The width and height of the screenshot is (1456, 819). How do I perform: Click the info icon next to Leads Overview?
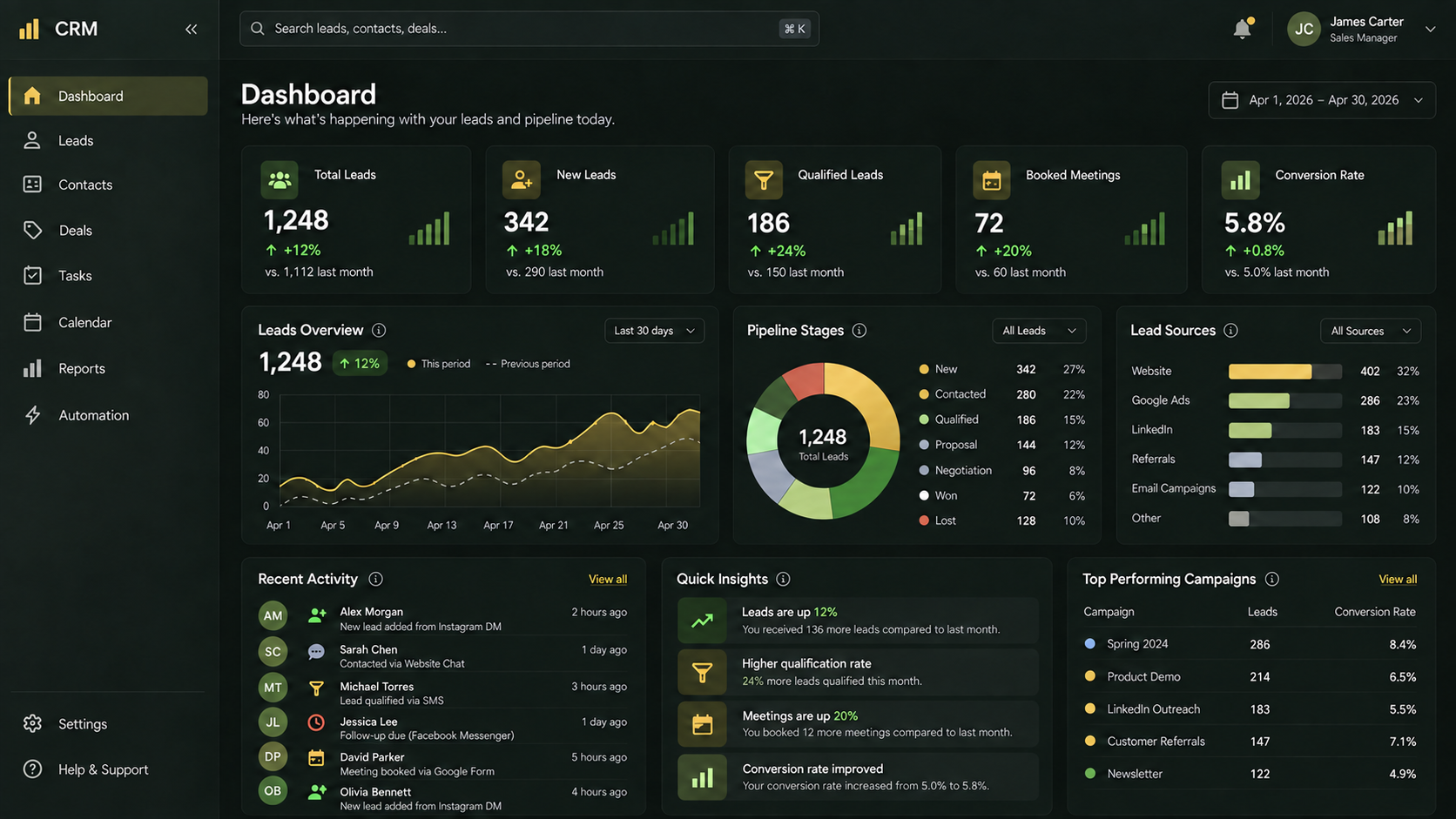click(x=379, y=330)
